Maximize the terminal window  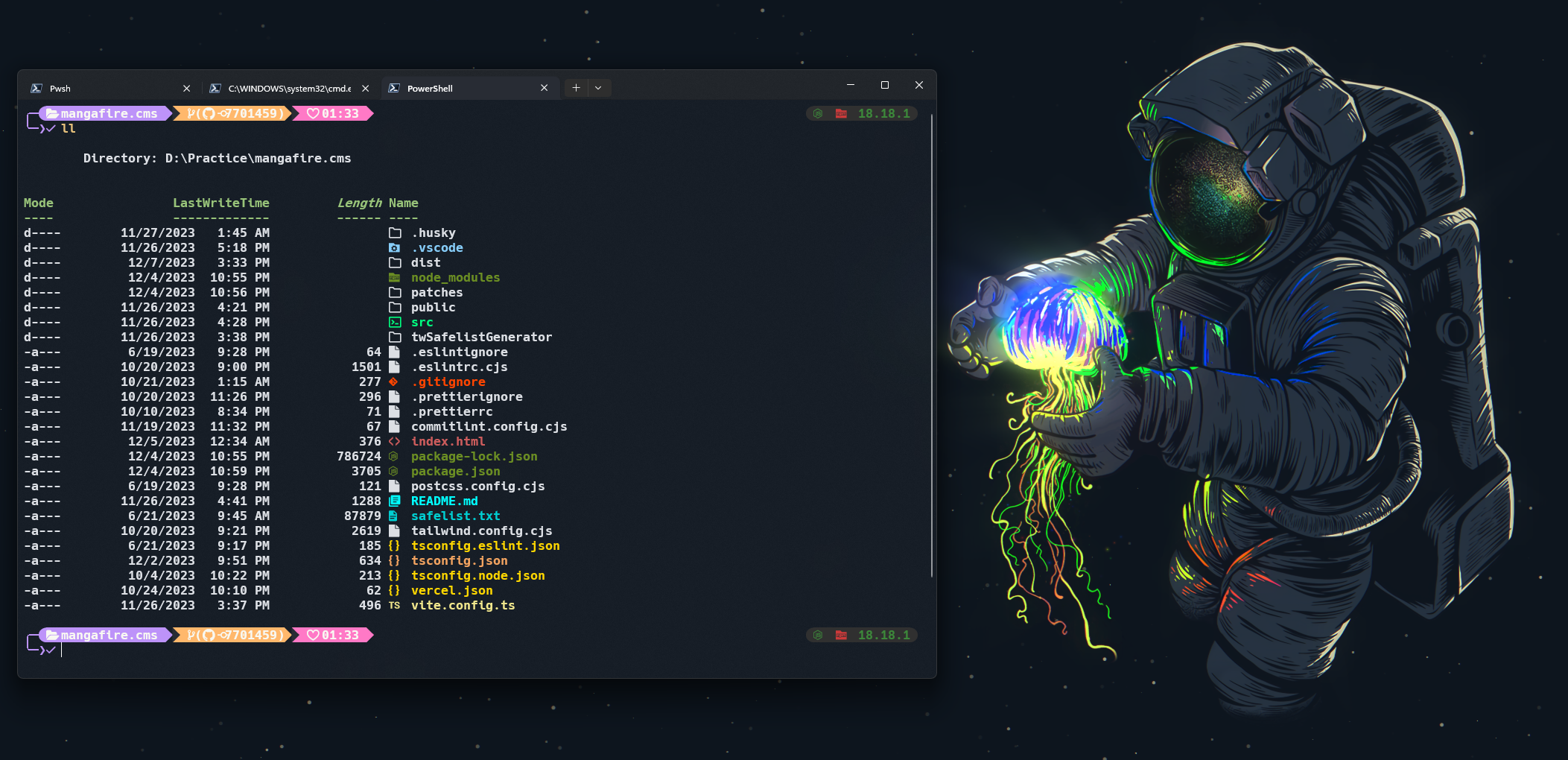click(885, 85)
